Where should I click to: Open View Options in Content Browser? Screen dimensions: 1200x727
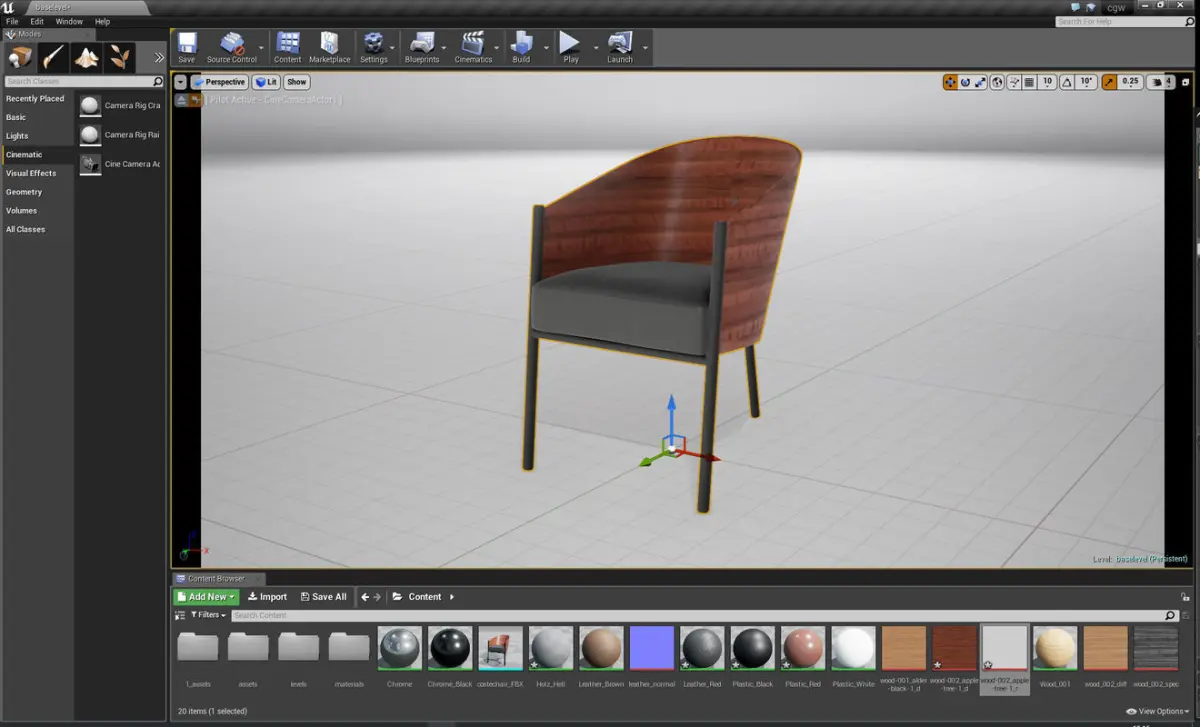(x=1159, y=711)
